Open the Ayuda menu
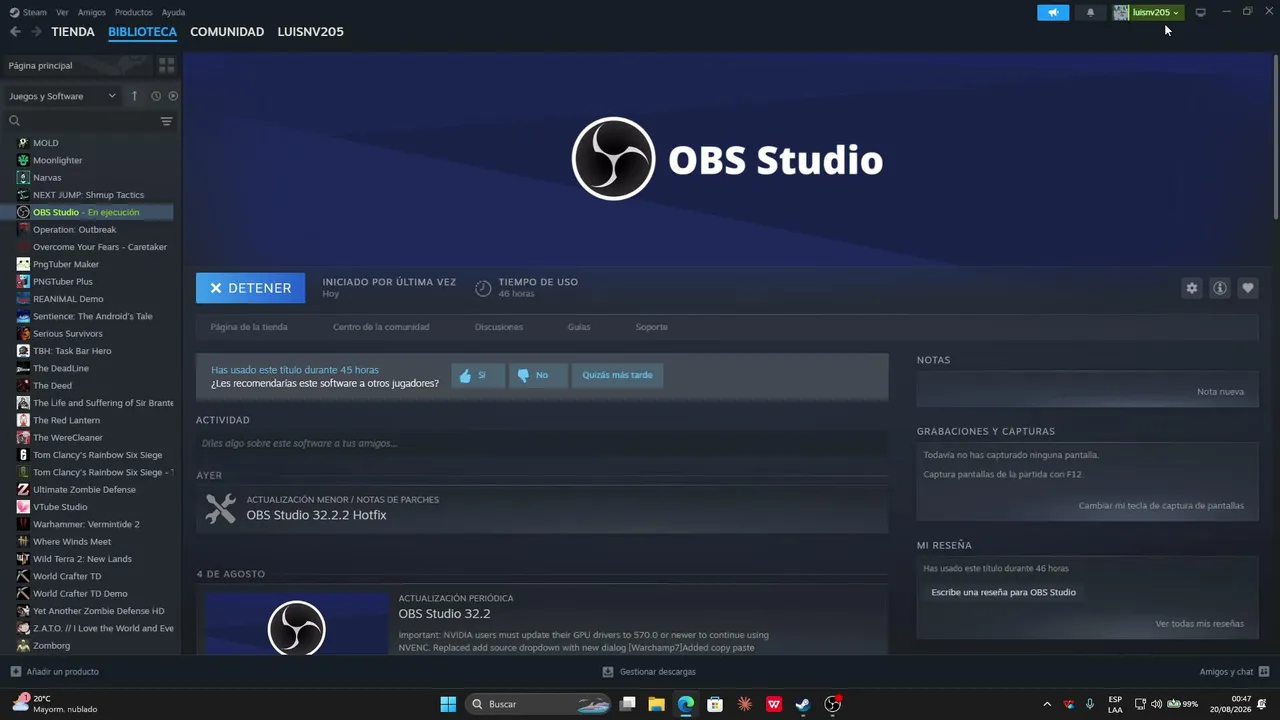Viewport: 1280px width, 720px height. [173, 12]
